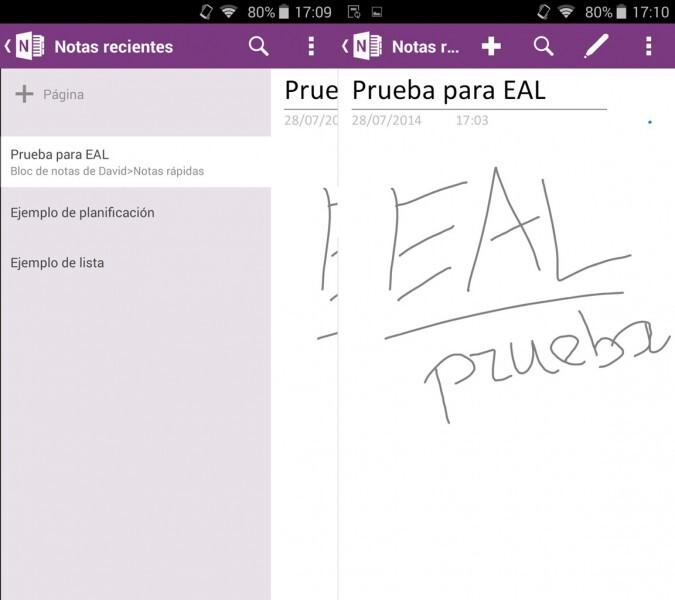Tap the Wi-Fi icon next to 17:09

(x=228, y=12)
